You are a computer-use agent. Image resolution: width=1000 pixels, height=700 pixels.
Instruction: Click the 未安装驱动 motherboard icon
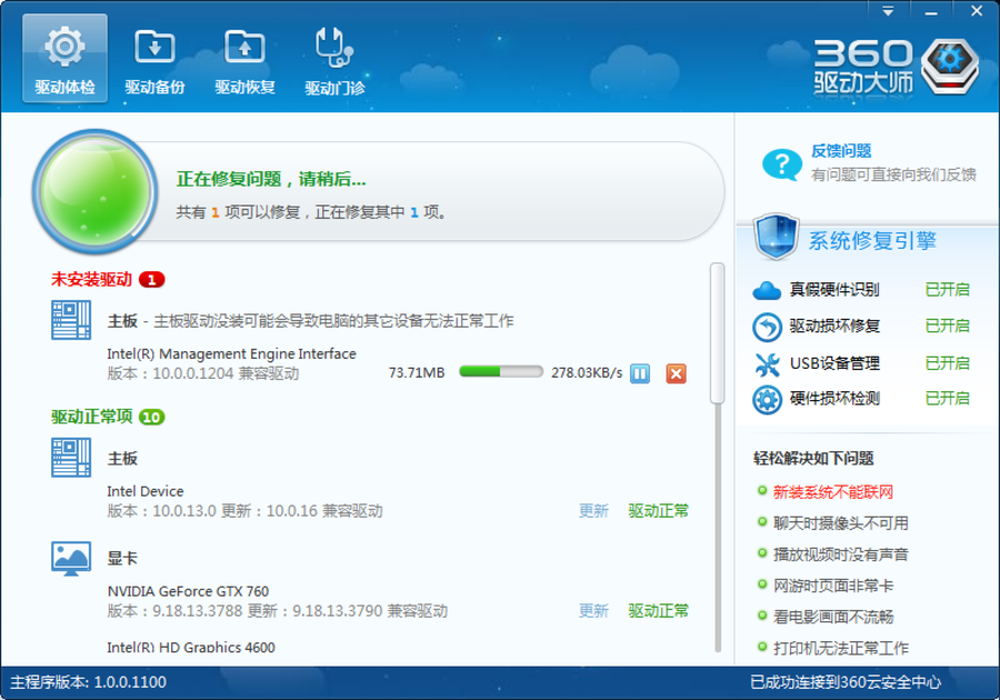click(x=71, y=320)
